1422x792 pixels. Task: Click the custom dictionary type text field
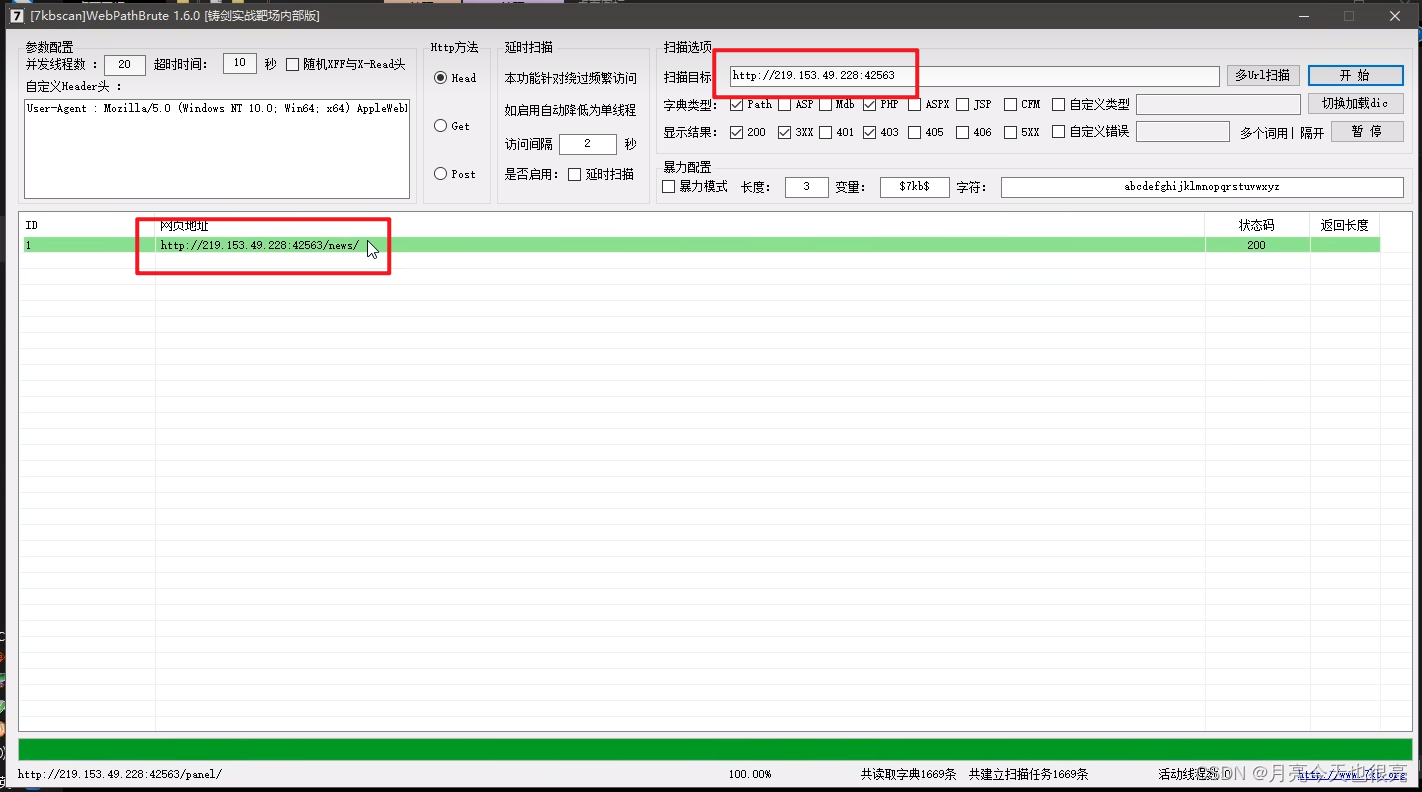[1218, 104]
